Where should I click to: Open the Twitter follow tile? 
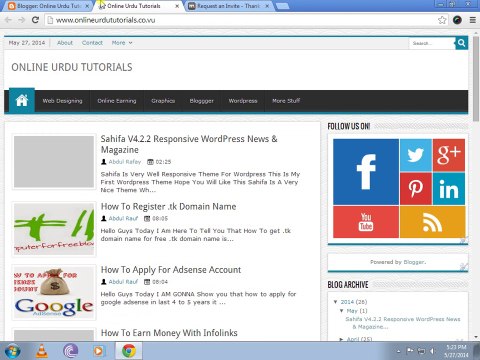click(415, 155)
